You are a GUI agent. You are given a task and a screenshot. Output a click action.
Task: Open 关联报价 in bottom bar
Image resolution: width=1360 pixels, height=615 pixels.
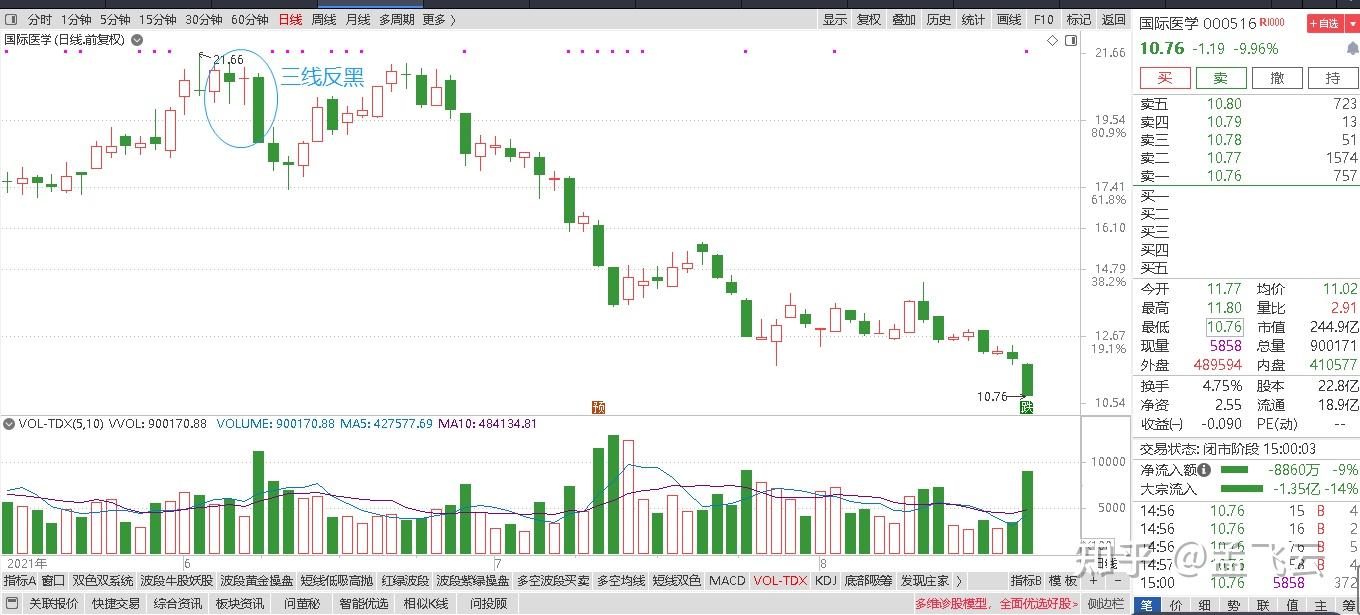(53, 604)
